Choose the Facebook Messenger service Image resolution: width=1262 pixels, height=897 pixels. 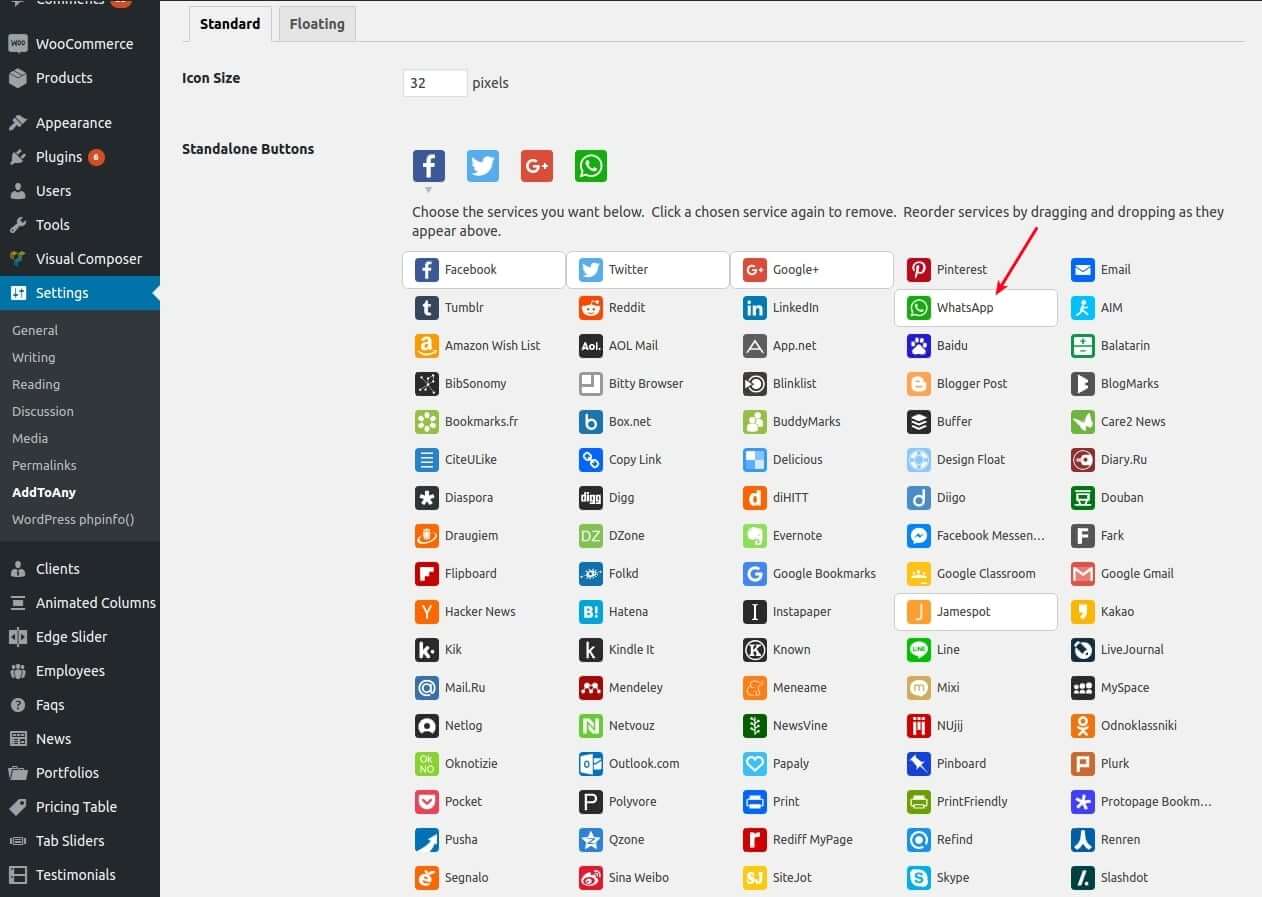click(x=975, y=536)
